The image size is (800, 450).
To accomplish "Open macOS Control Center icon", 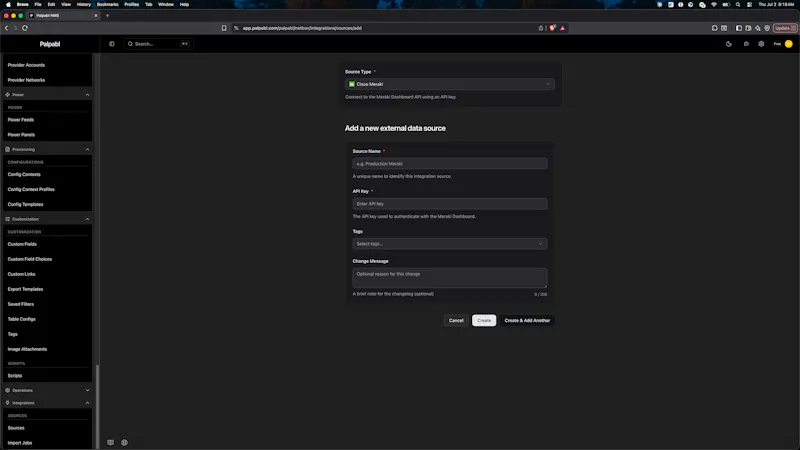I will pyautogui.click(x=749, y=5).
